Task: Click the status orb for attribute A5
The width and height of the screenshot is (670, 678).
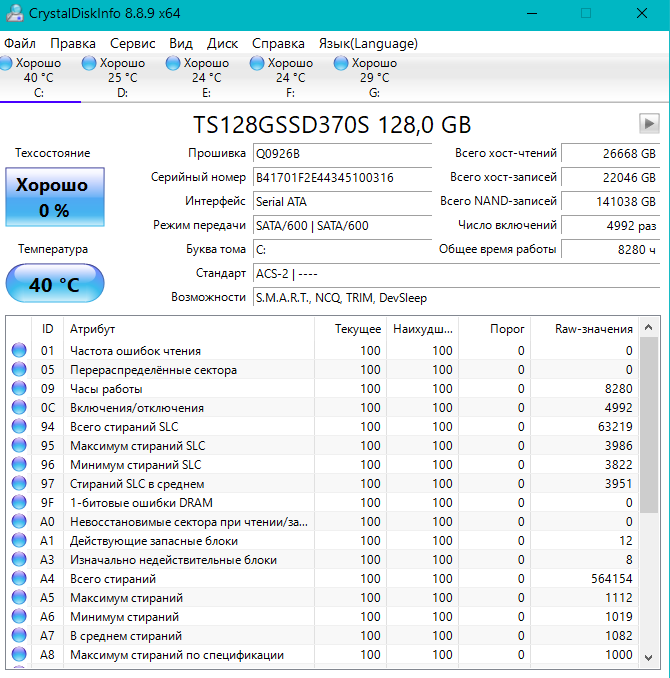Action: (x=19, y=598)
